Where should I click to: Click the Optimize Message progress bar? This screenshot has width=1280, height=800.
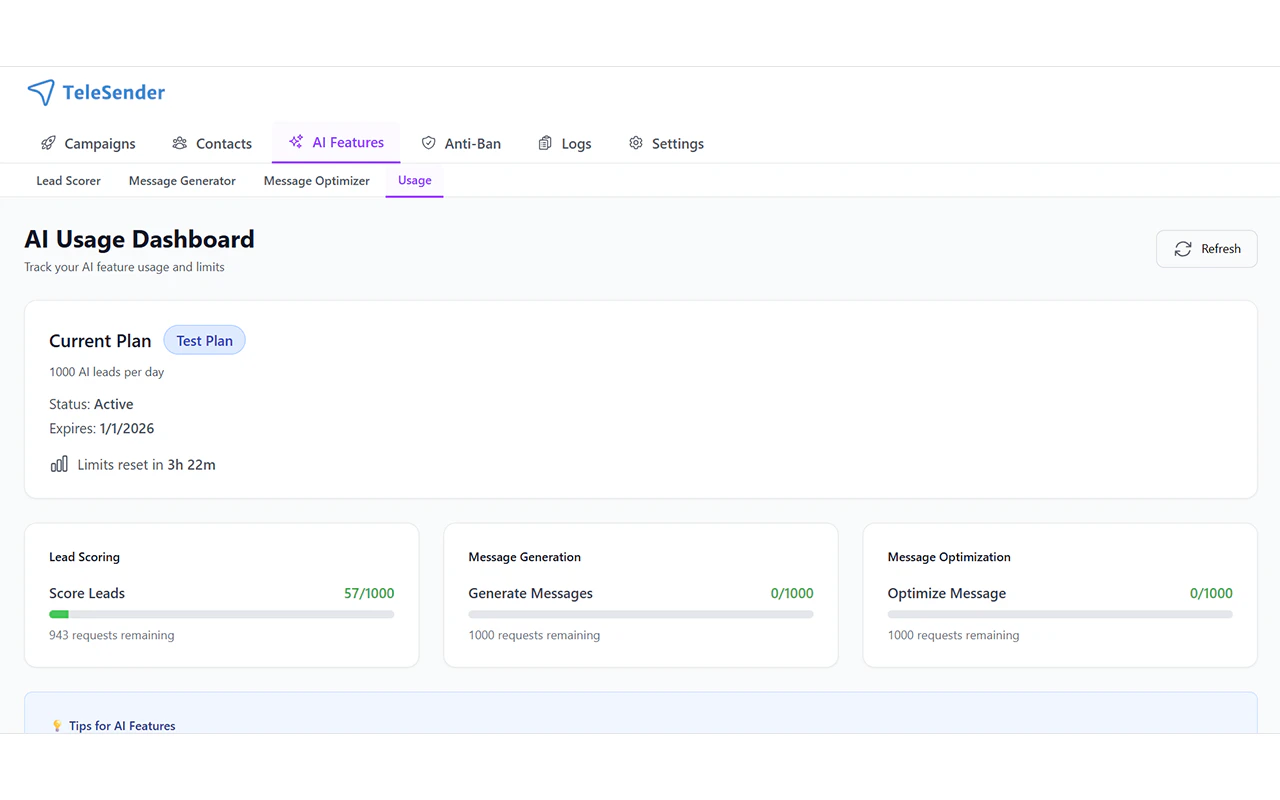click(x=1060, y=614)
